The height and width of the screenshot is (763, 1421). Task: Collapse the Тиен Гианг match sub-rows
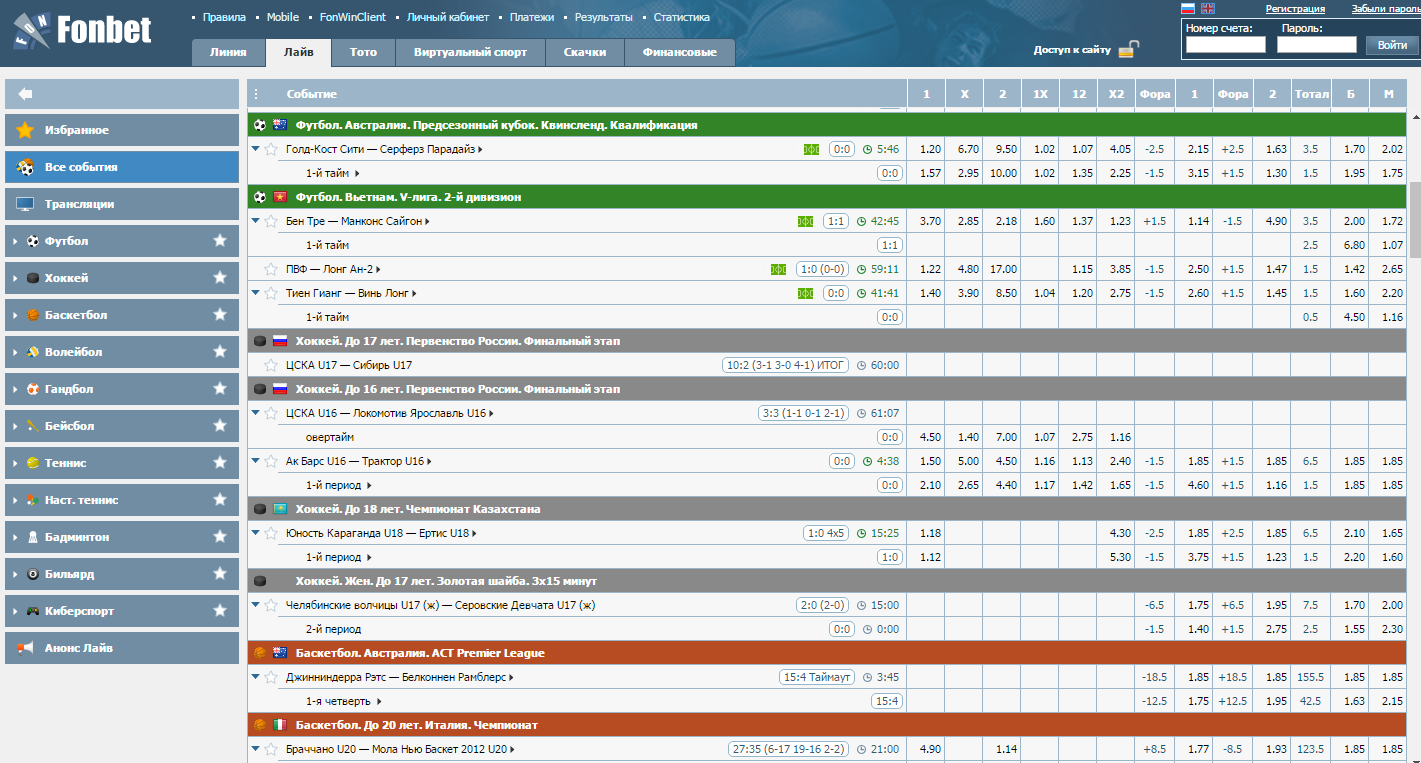(256, 293)
